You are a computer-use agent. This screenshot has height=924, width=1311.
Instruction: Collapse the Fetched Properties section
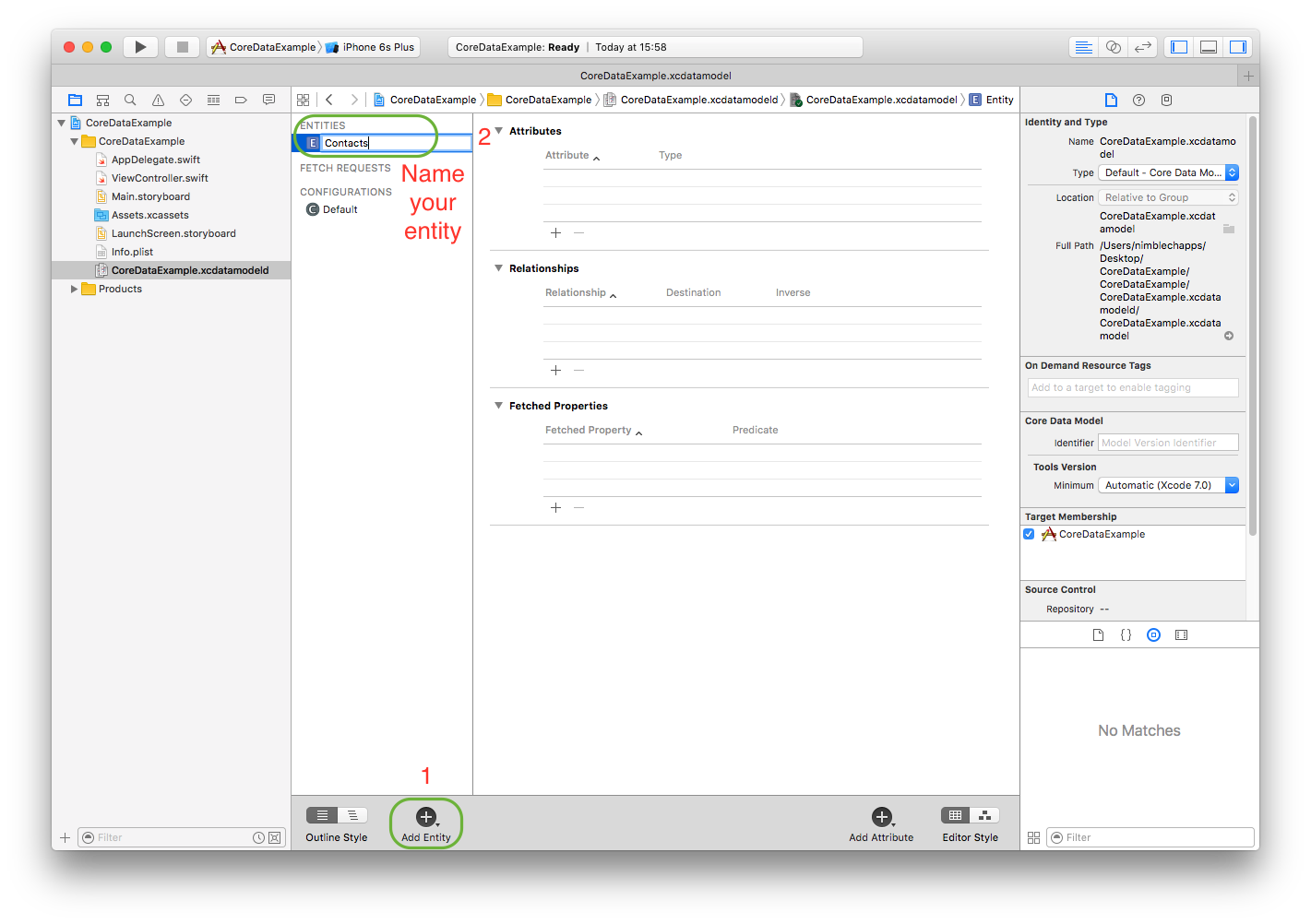pos(498,406)
